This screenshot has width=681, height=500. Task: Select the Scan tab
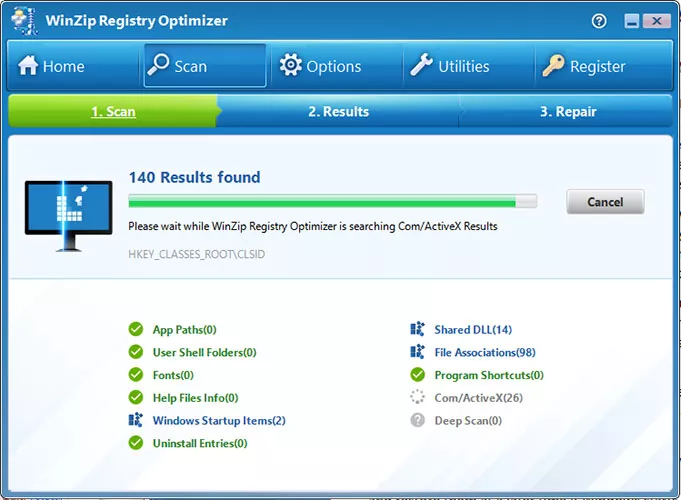[x=205, y=66]
